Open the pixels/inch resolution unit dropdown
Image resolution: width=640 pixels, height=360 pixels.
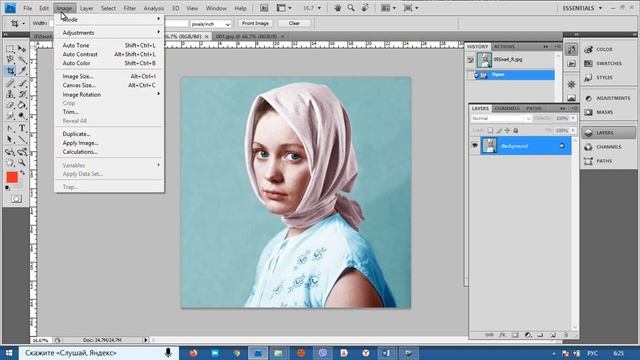coord(211,24)
